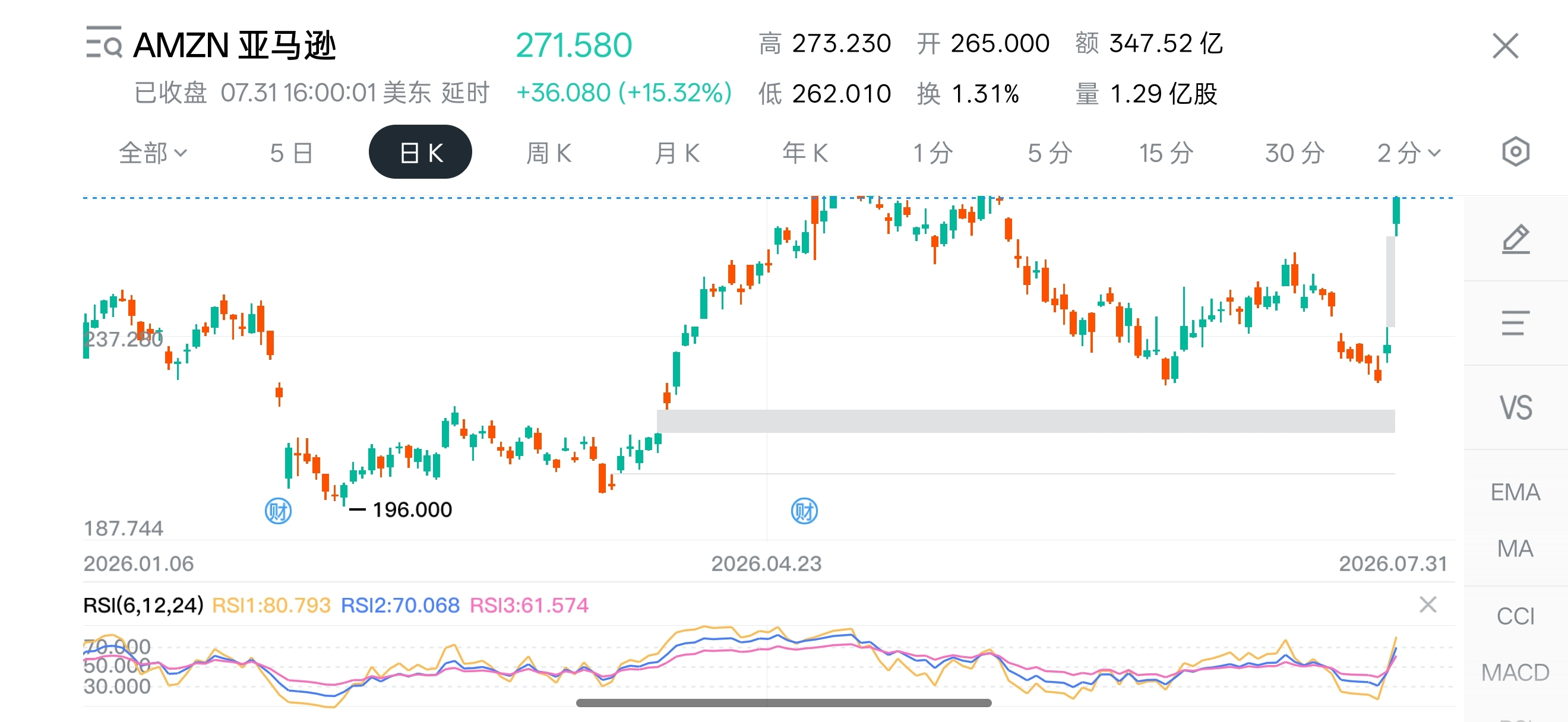Tap the turnover rate 1.31%

coord(985,94)
